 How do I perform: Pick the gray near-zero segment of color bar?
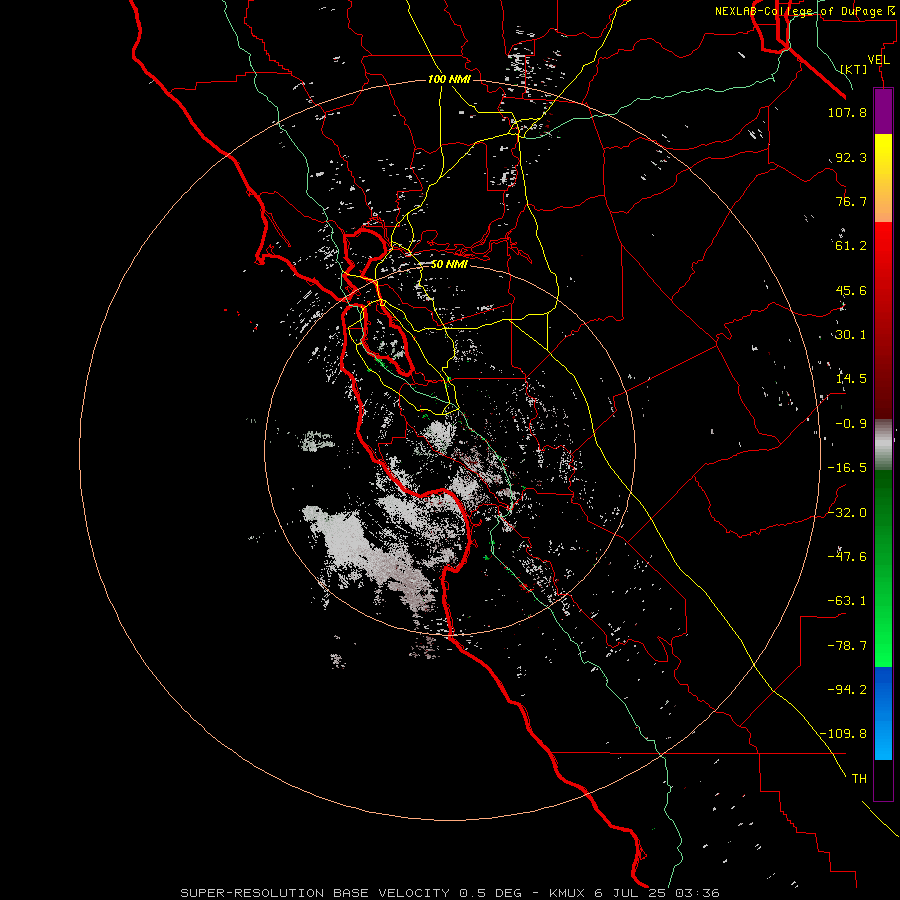click(883, 445)
